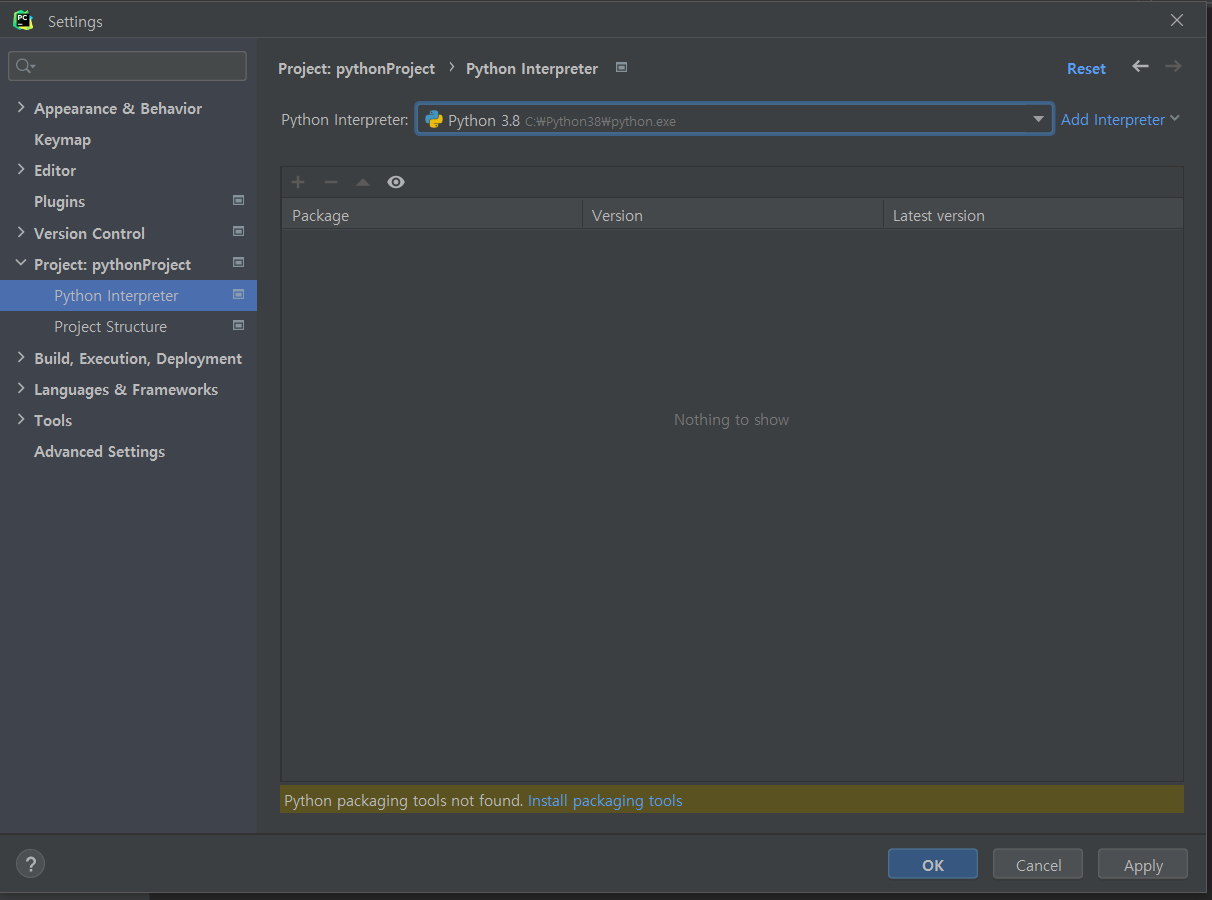Click the magnifier icon in the search box
Viewport: 1212px width, 900px height.
(x=25, y=66)
